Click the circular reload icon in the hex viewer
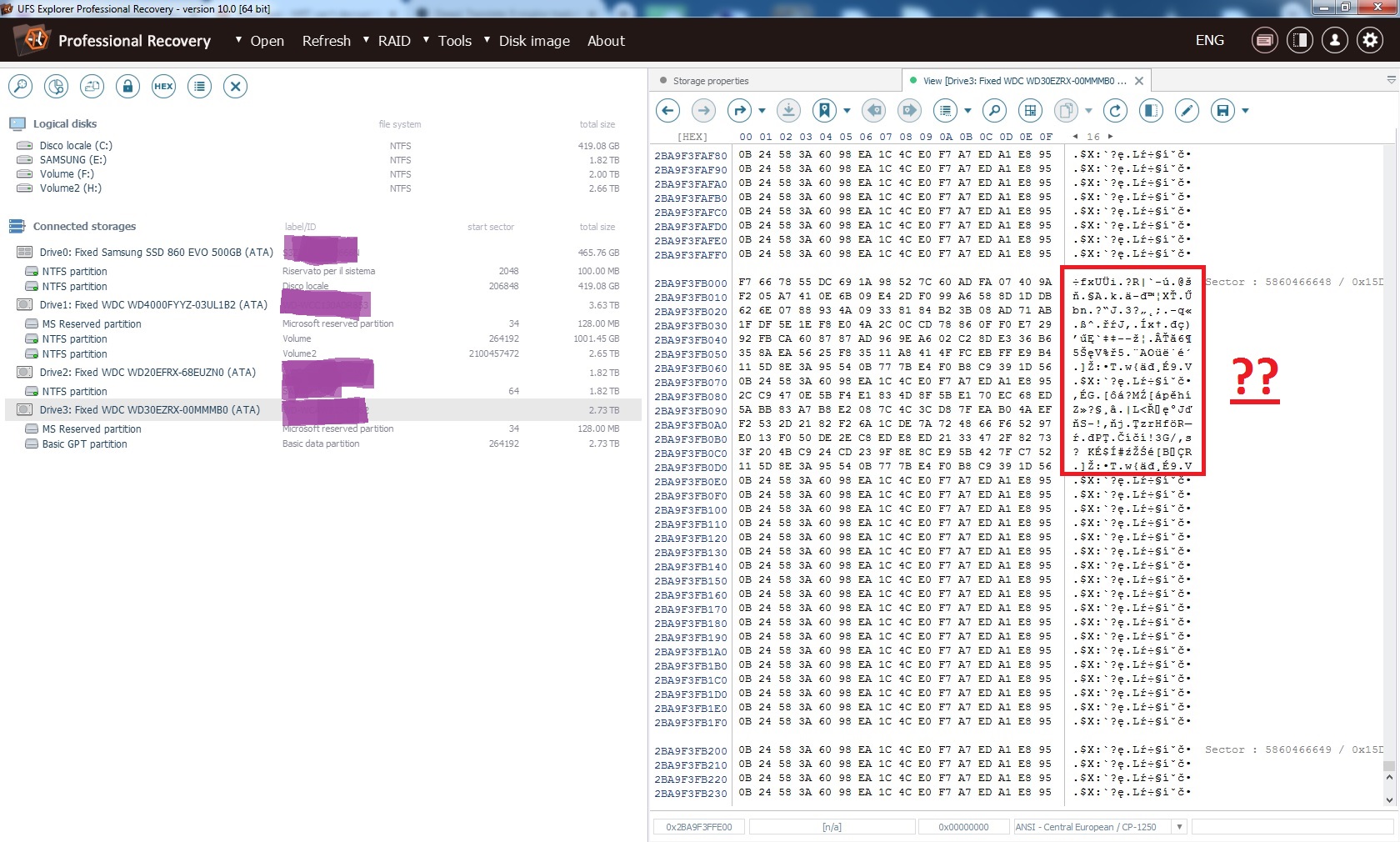This screenshot has height=842, width=1400. [x=1115, y=110]
